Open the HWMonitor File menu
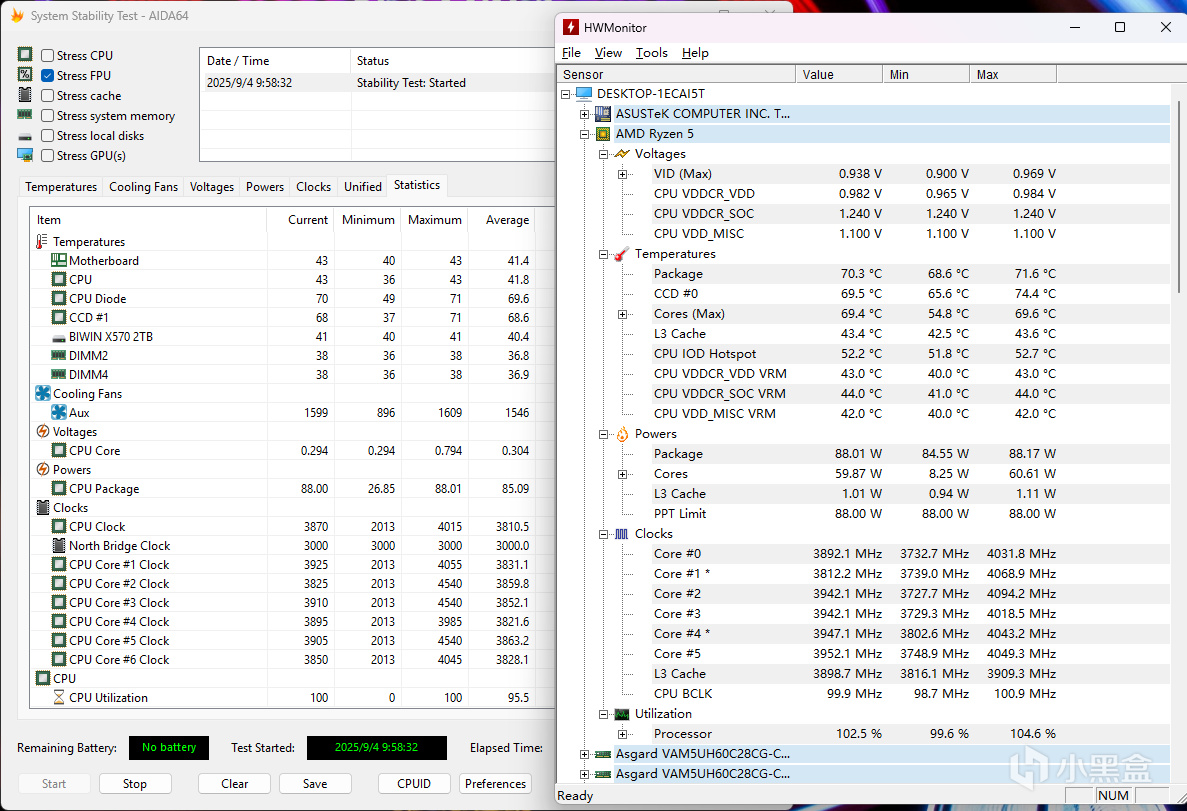This screenshot has width=1187, height=811. click(x=572, y=52)
